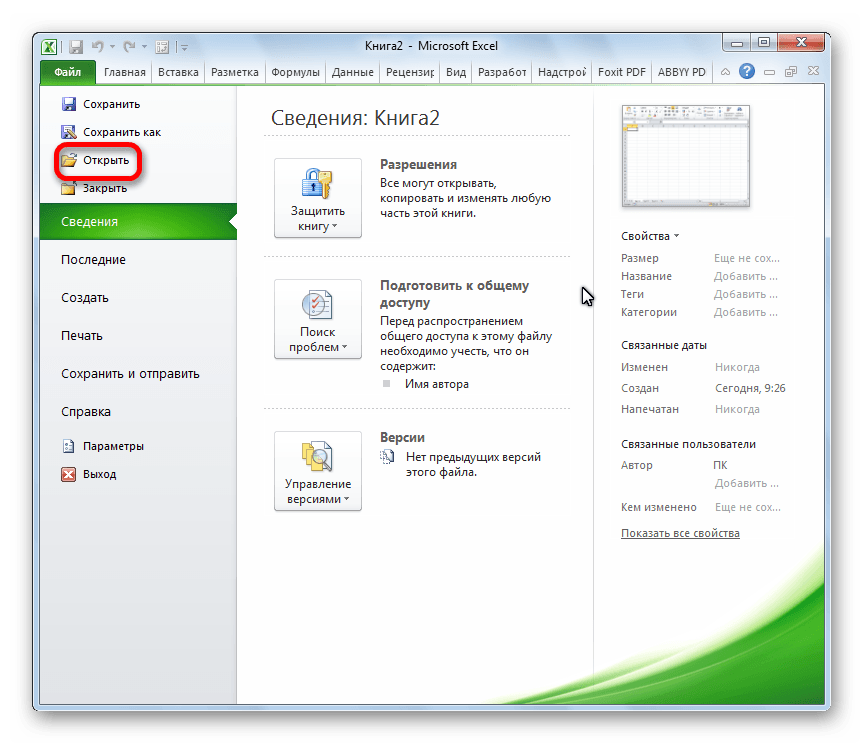Viewport: 864px width, 744px height.
Task: Select Печать in the left menu
Action: tap(82, 336)
